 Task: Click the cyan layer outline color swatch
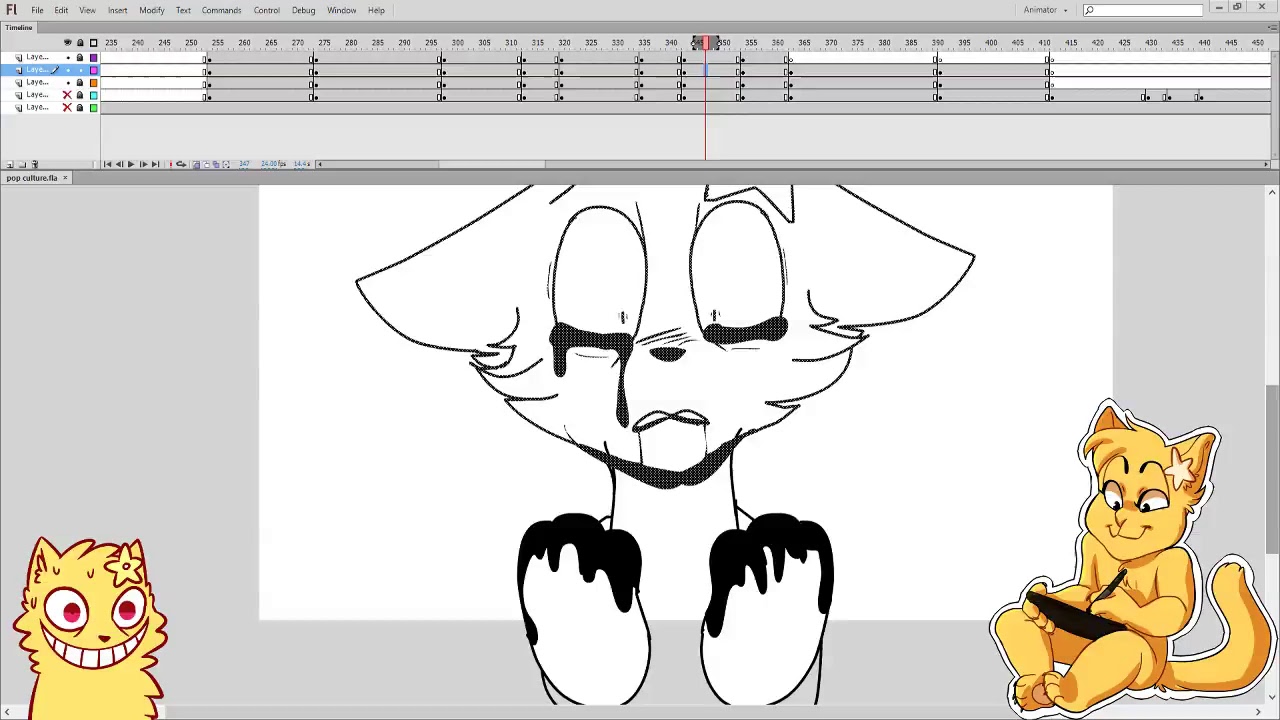[x=93, y=95]
